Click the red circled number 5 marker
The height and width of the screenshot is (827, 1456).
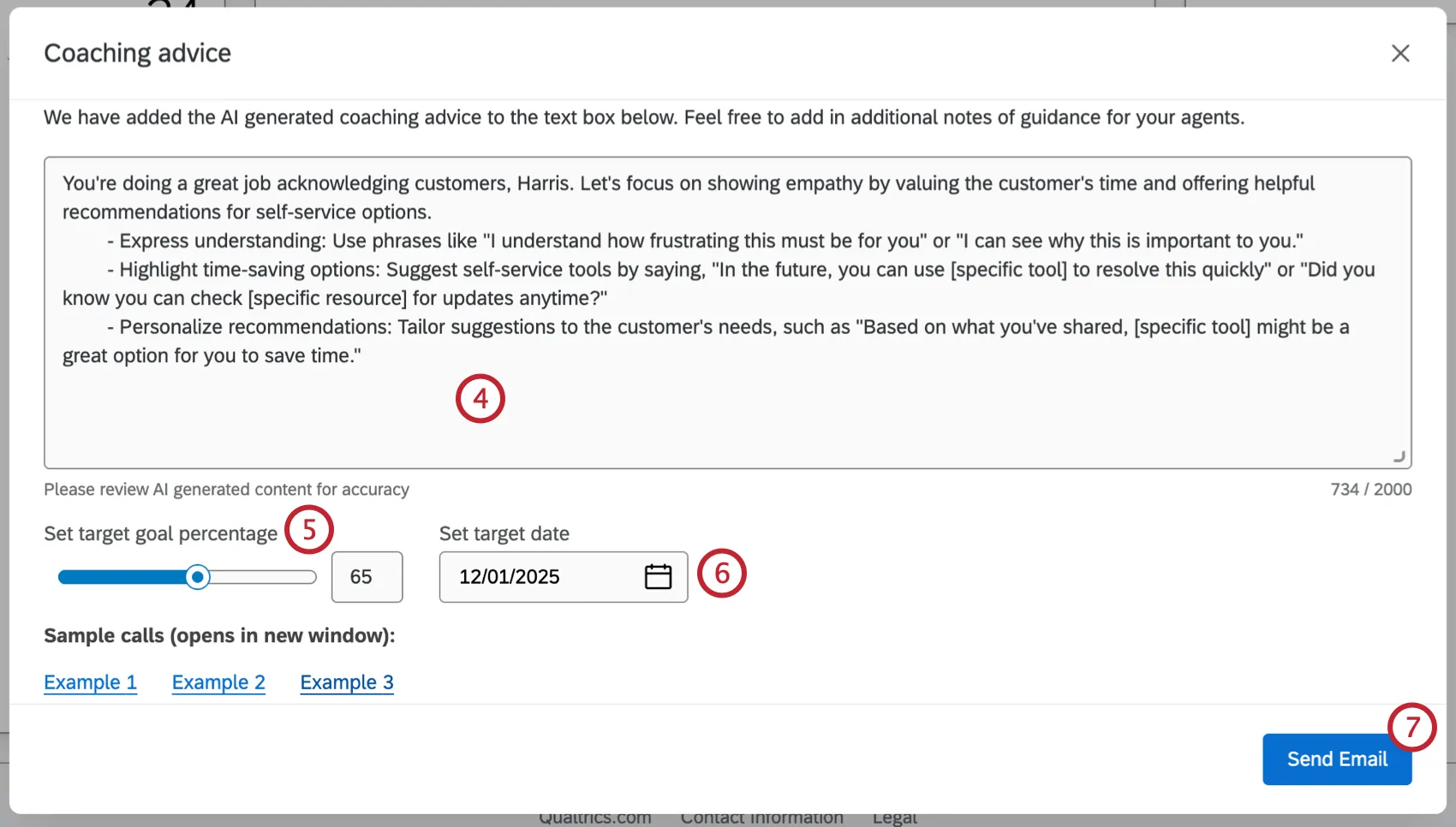(309, 530)
